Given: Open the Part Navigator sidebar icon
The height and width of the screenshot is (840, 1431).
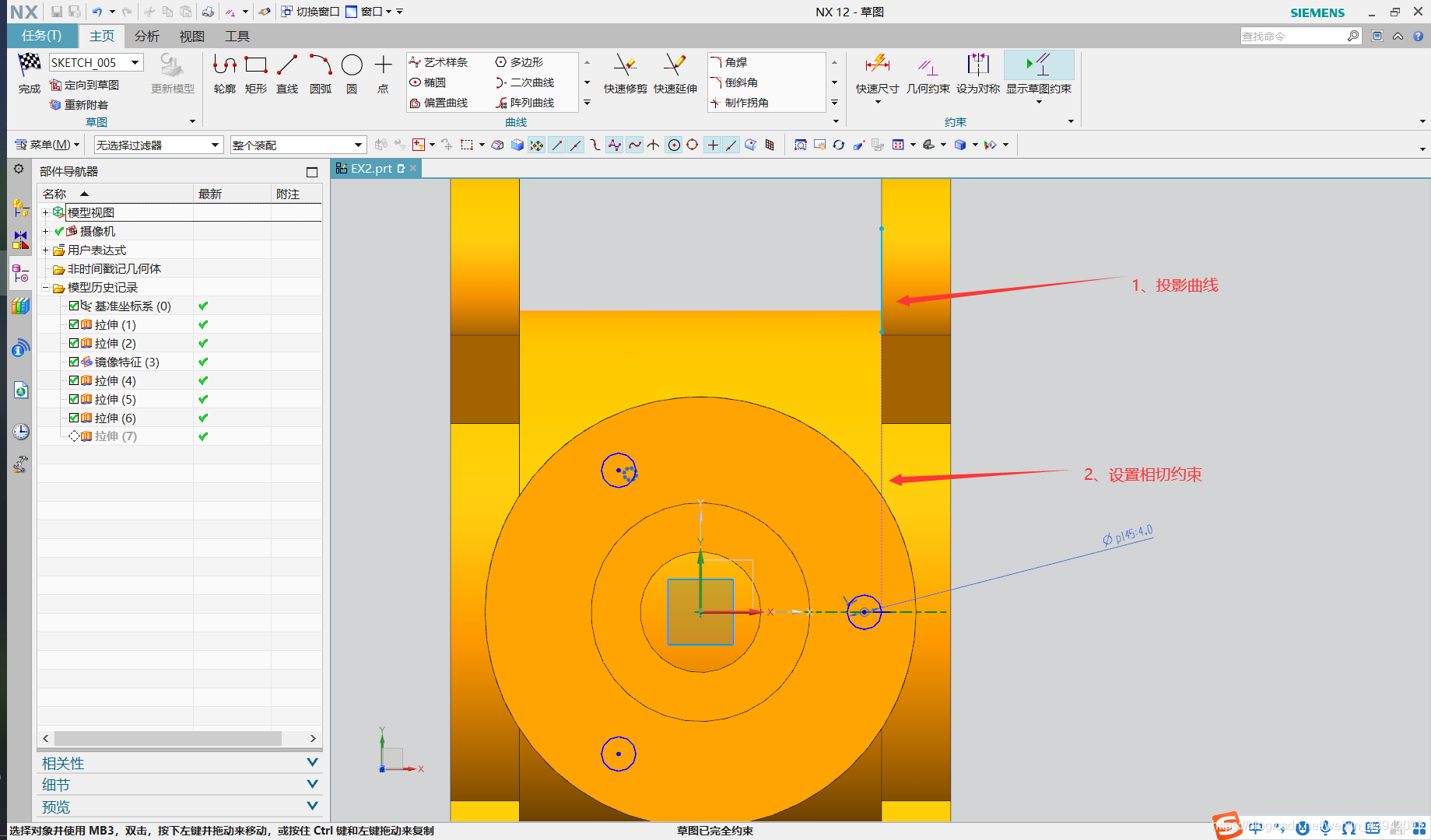Looking at the screenshot, I should pos(20,273).
